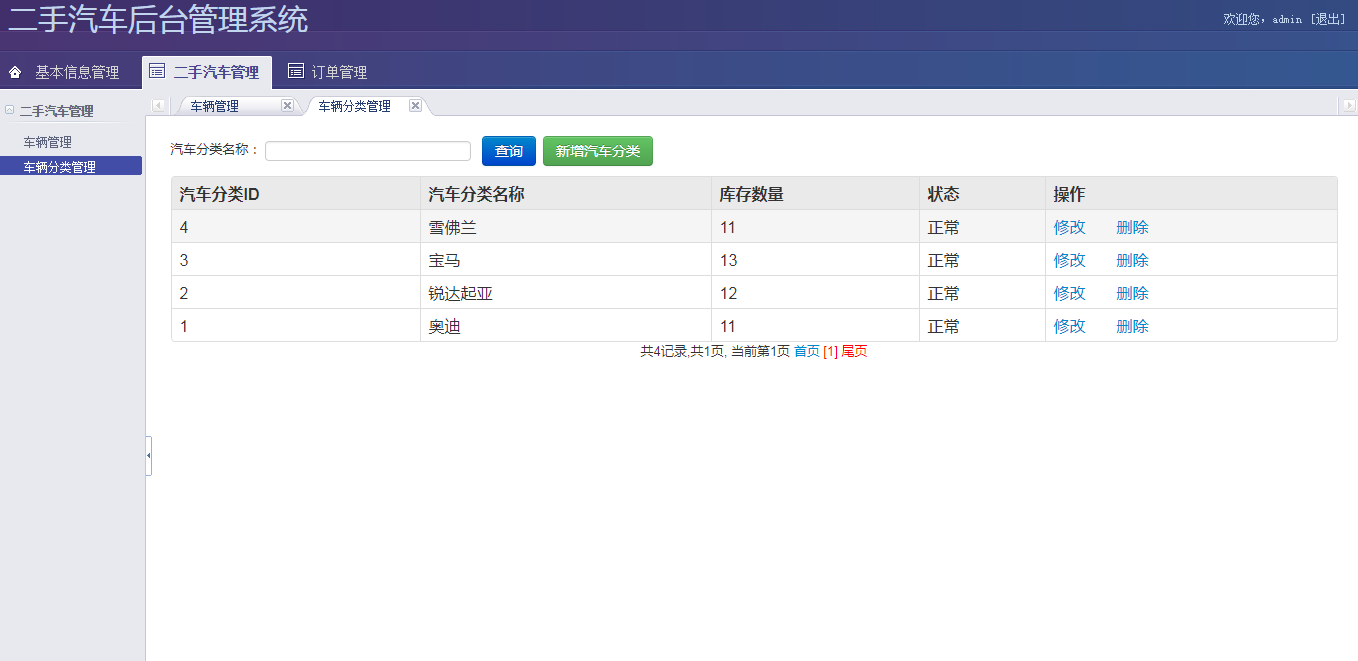Viewport: 1358px width, 661px height.
Task: Focus the 汽车分类名称 input field
Action: [x=368, y=151]
